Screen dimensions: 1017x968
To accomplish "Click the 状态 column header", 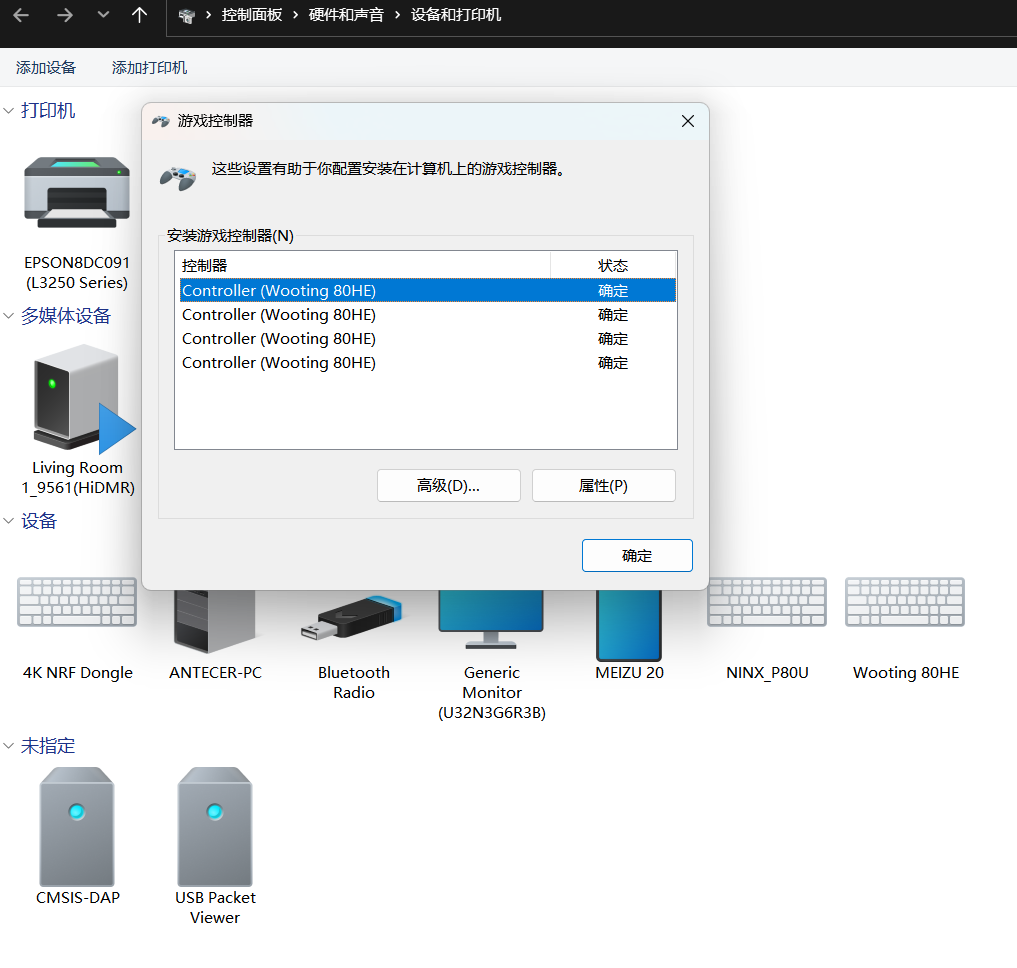I will [x=613, y=265].
